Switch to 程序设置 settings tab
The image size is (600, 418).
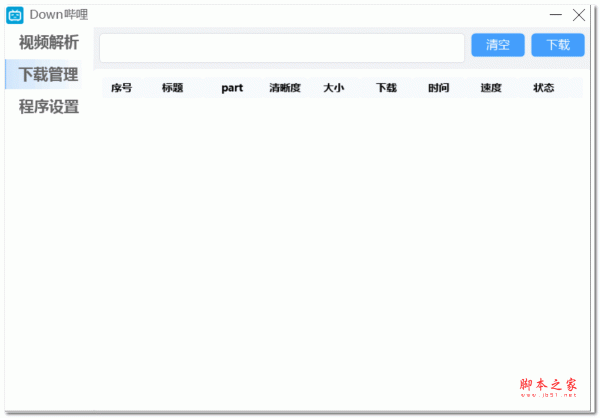[x=49, y=107]
